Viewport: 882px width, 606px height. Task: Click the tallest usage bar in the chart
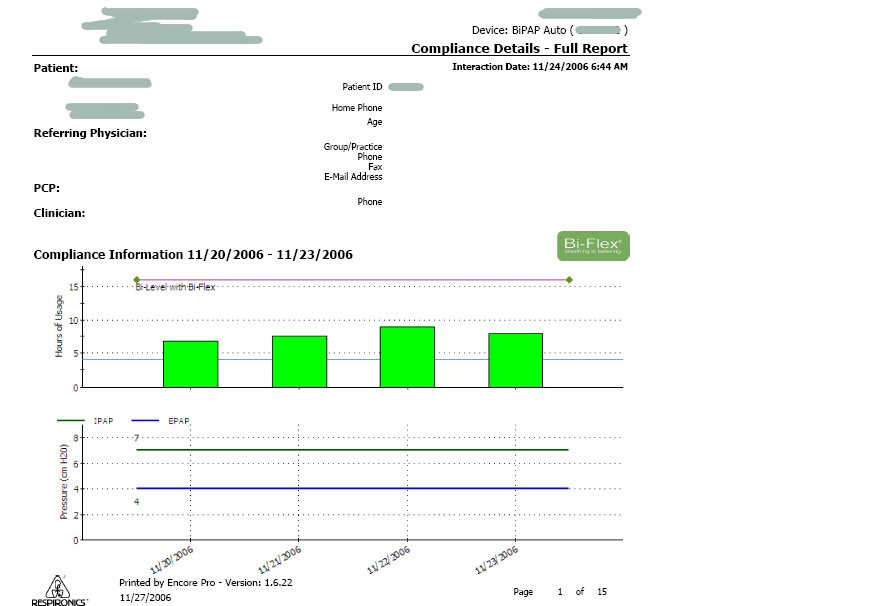tap(407, 357)
